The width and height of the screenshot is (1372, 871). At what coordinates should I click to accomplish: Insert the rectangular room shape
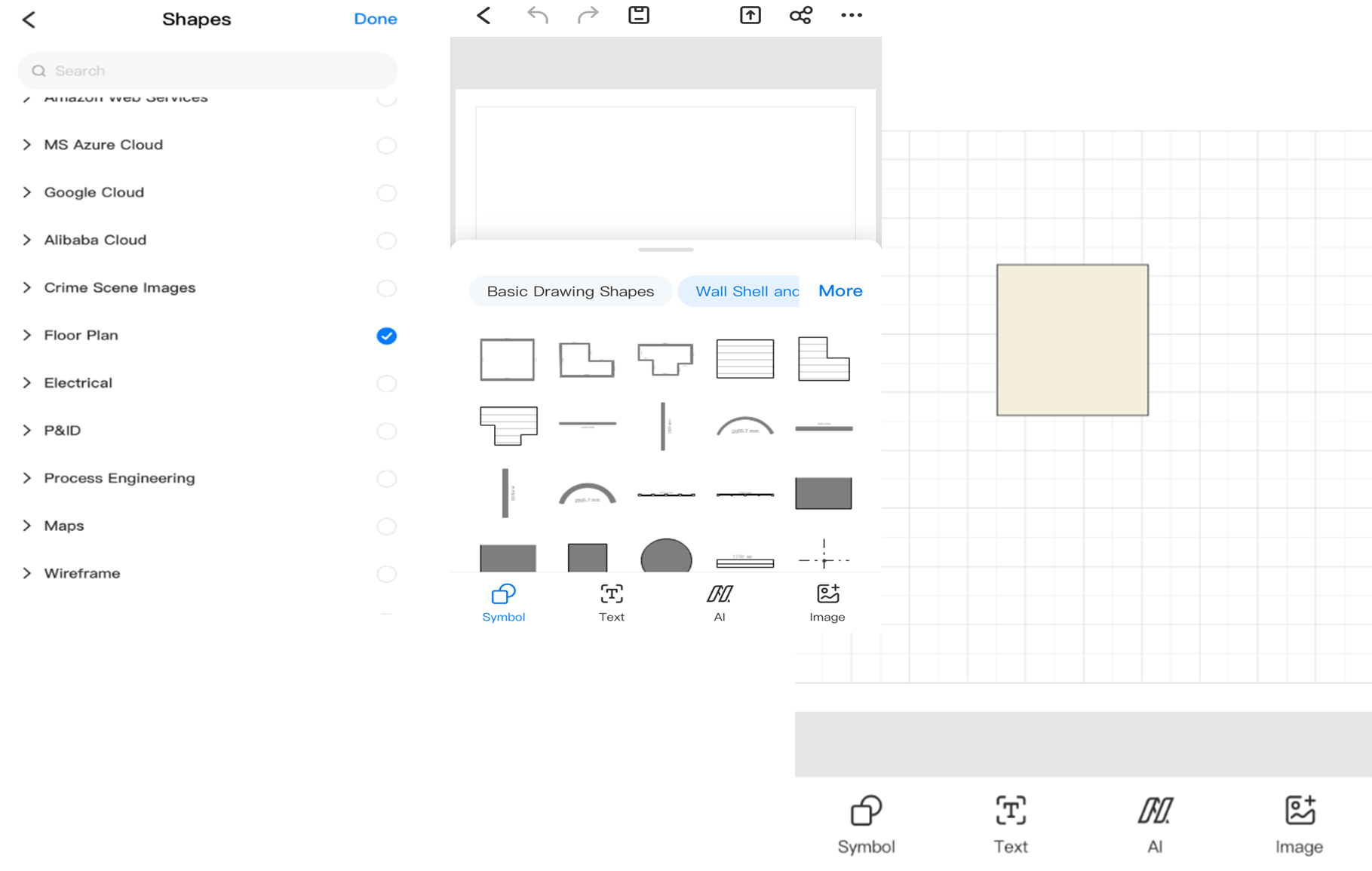[x=508, y=359]
